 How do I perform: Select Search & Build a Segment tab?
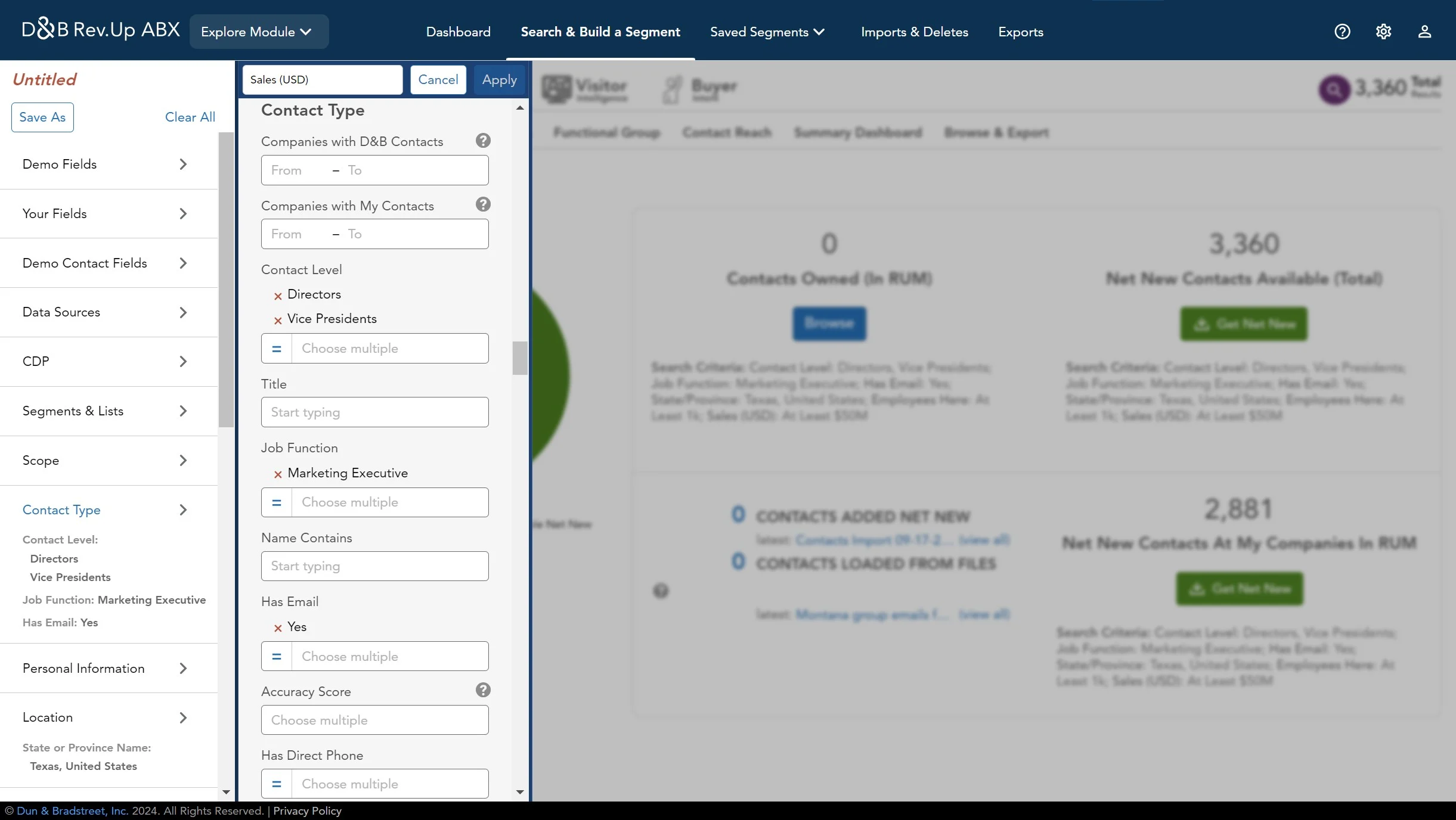[600, 32]
